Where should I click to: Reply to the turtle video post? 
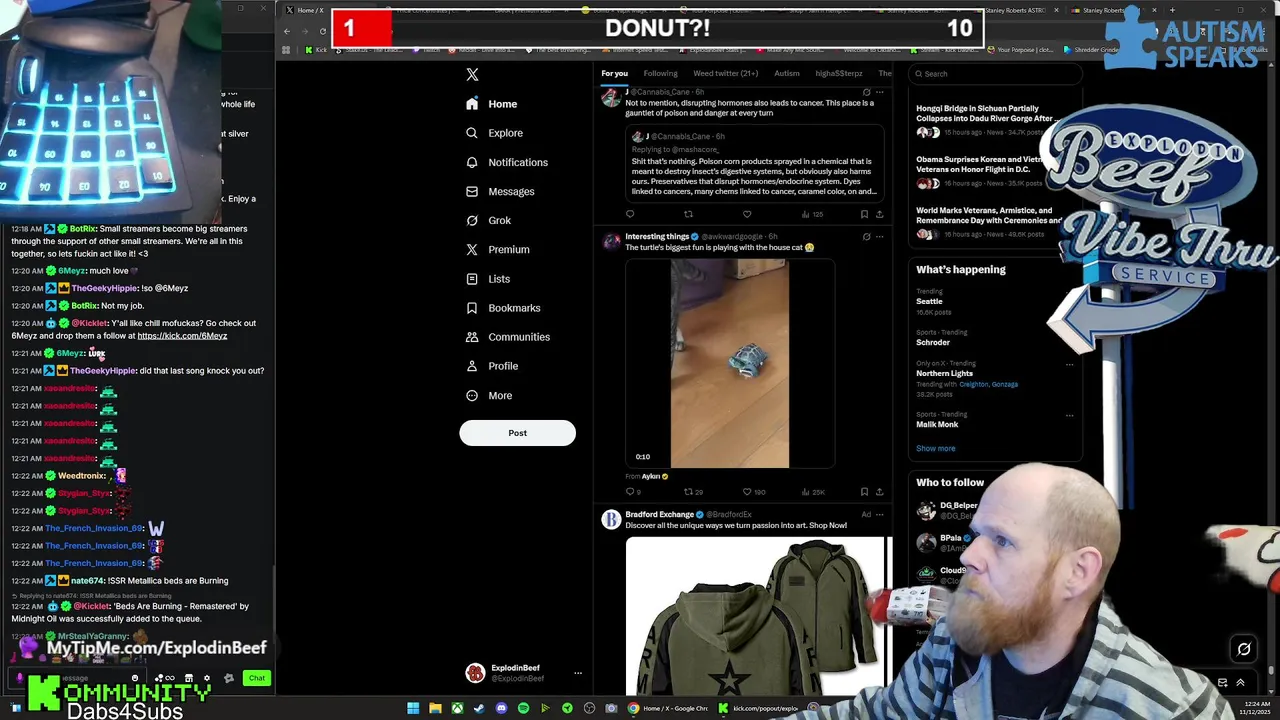(633, 492)
